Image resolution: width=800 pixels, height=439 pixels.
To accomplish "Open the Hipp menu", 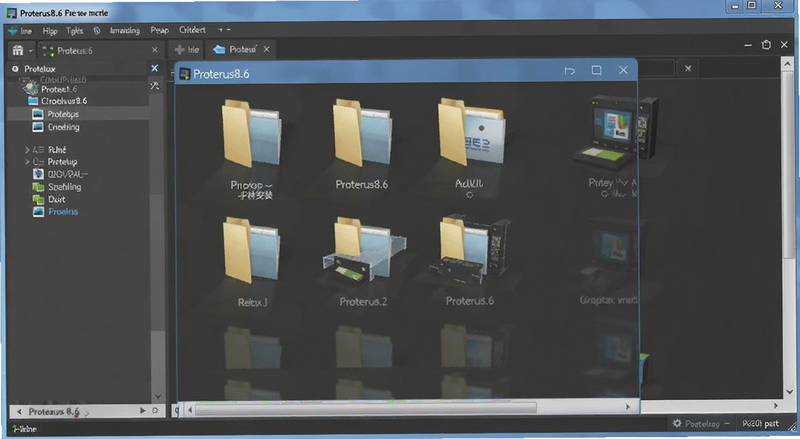I will pos(50,31).
